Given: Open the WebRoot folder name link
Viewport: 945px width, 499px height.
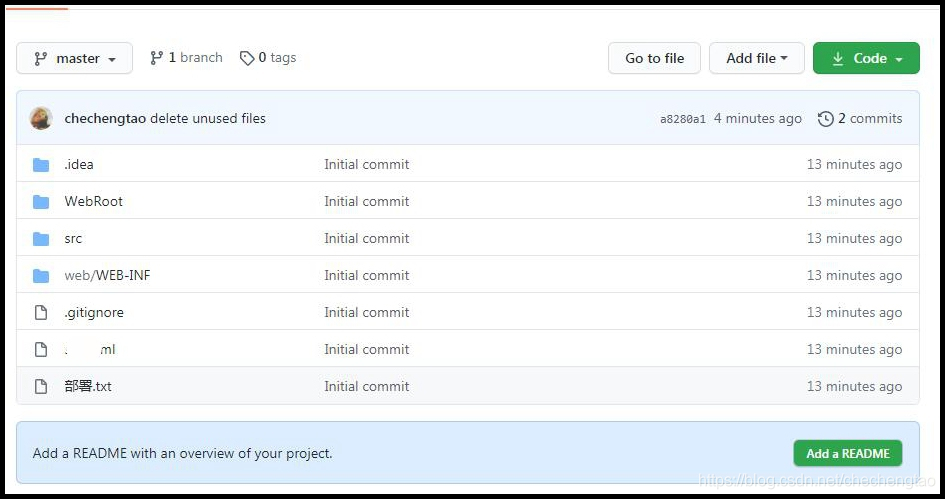Looking at the screenshot, I should [x=94, y=202].
